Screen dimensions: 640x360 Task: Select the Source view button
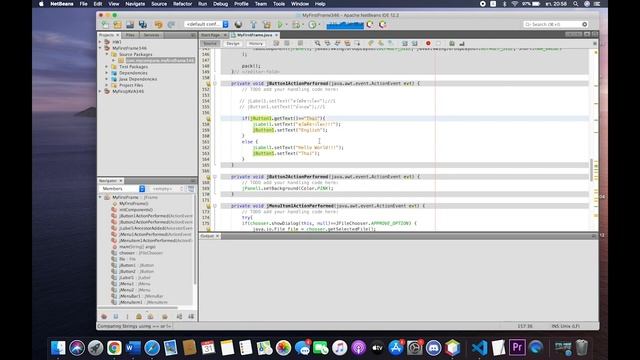[x=210, y=43]
